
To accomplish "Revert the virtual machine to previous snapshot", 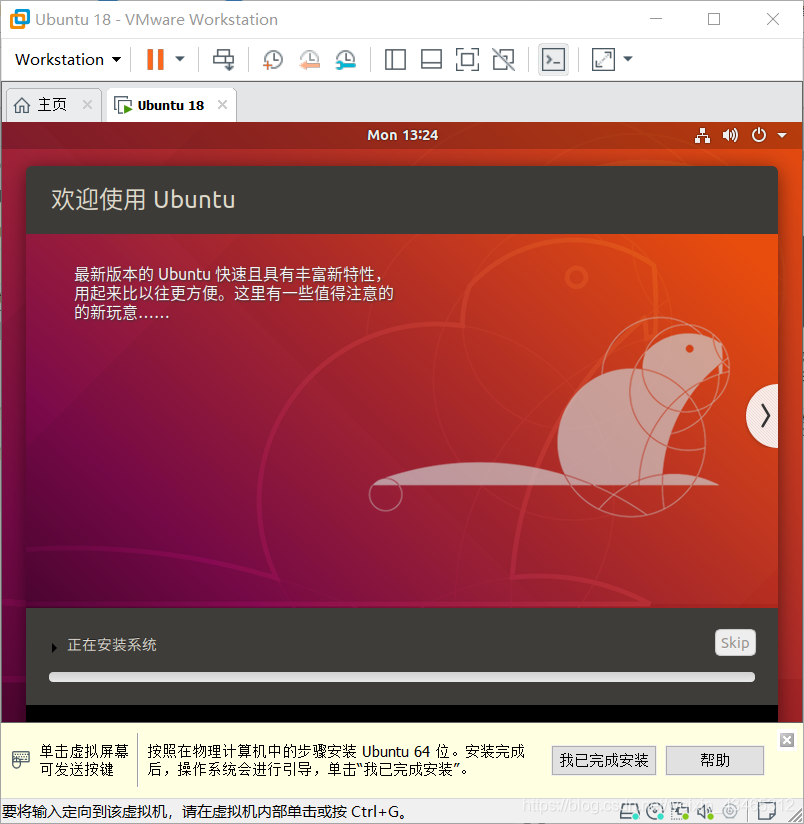I will [310, 60].
